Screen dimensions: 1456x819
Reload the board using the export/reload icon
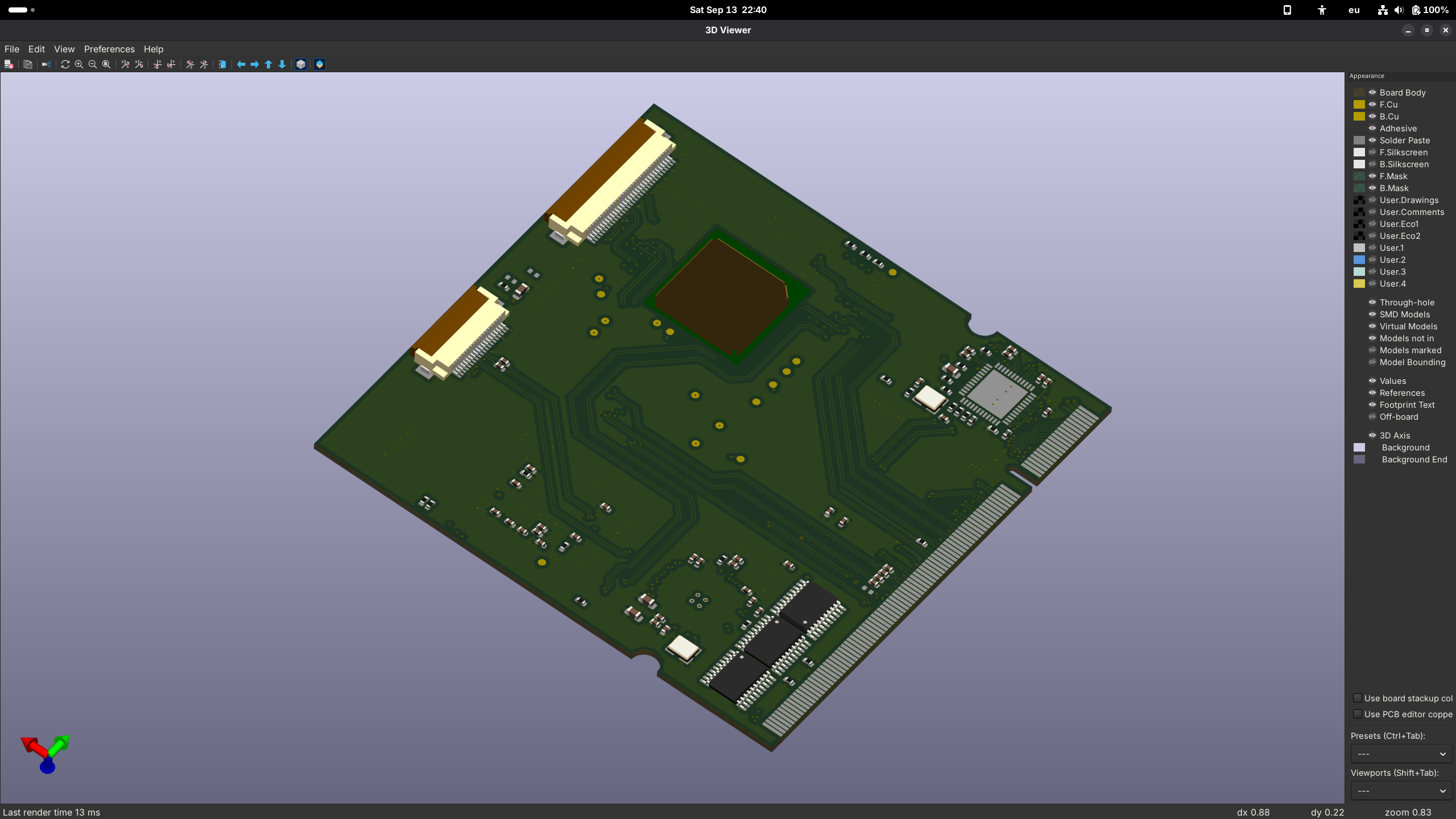(x=9, y=64)
